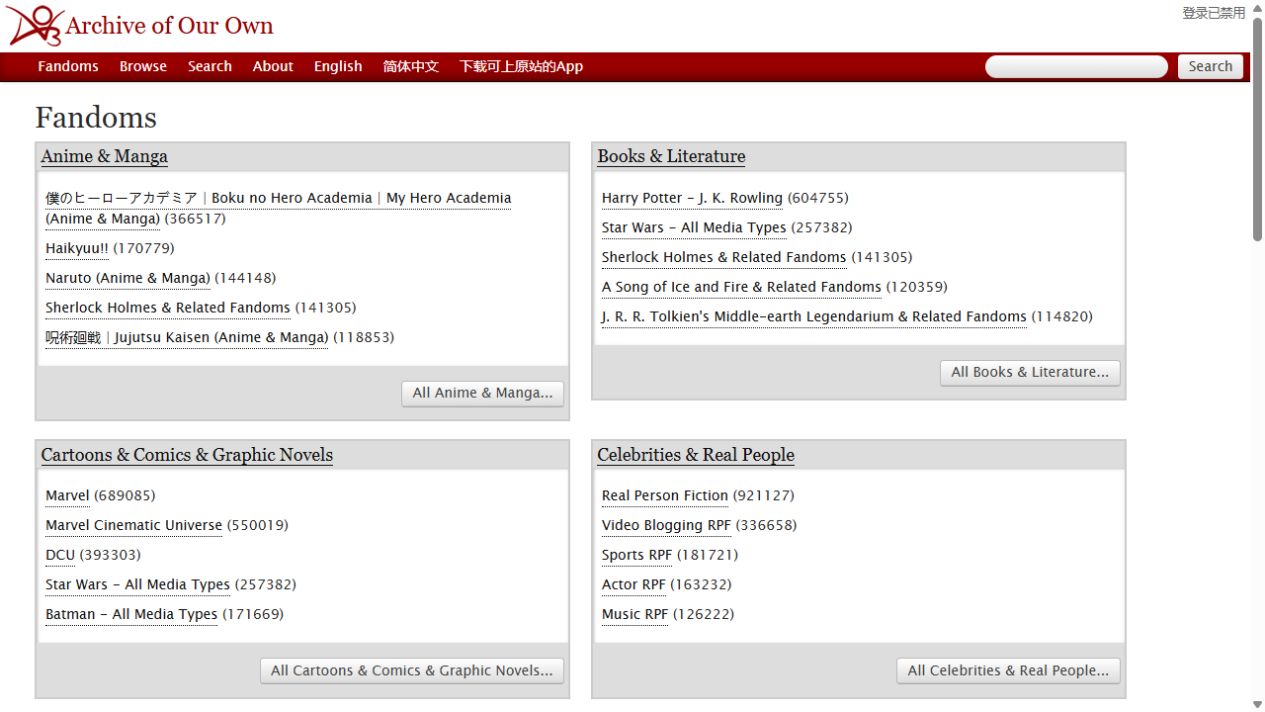The height and width of the screenshot is (712, 1265).
Task: Open Naruto (Anime & Manga) fandom
Action: (128, 278)
